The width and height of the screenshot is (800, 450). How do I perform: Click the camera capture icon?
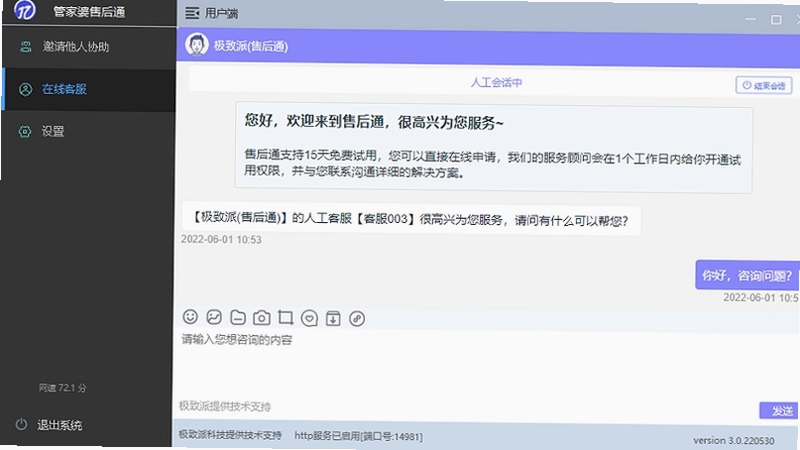point(262,318)
